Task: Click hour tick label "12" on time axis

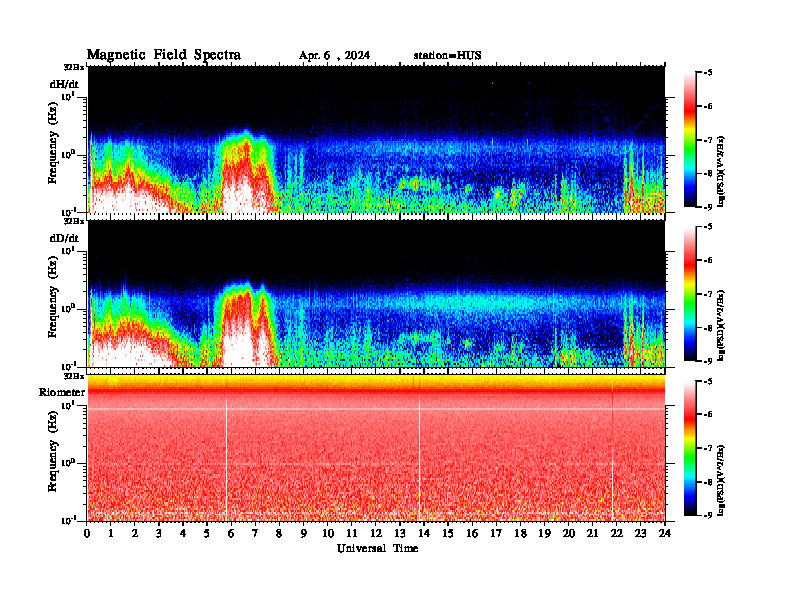Action: pos(376,533)
